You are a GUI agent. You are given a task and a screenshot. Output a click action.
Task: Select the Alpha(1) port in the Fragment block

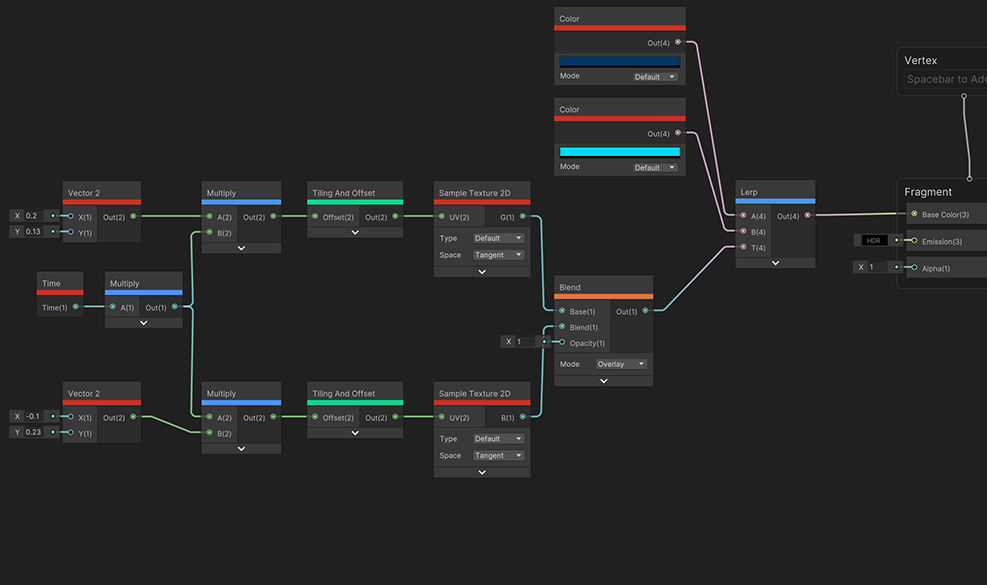(x=914, y=267)
